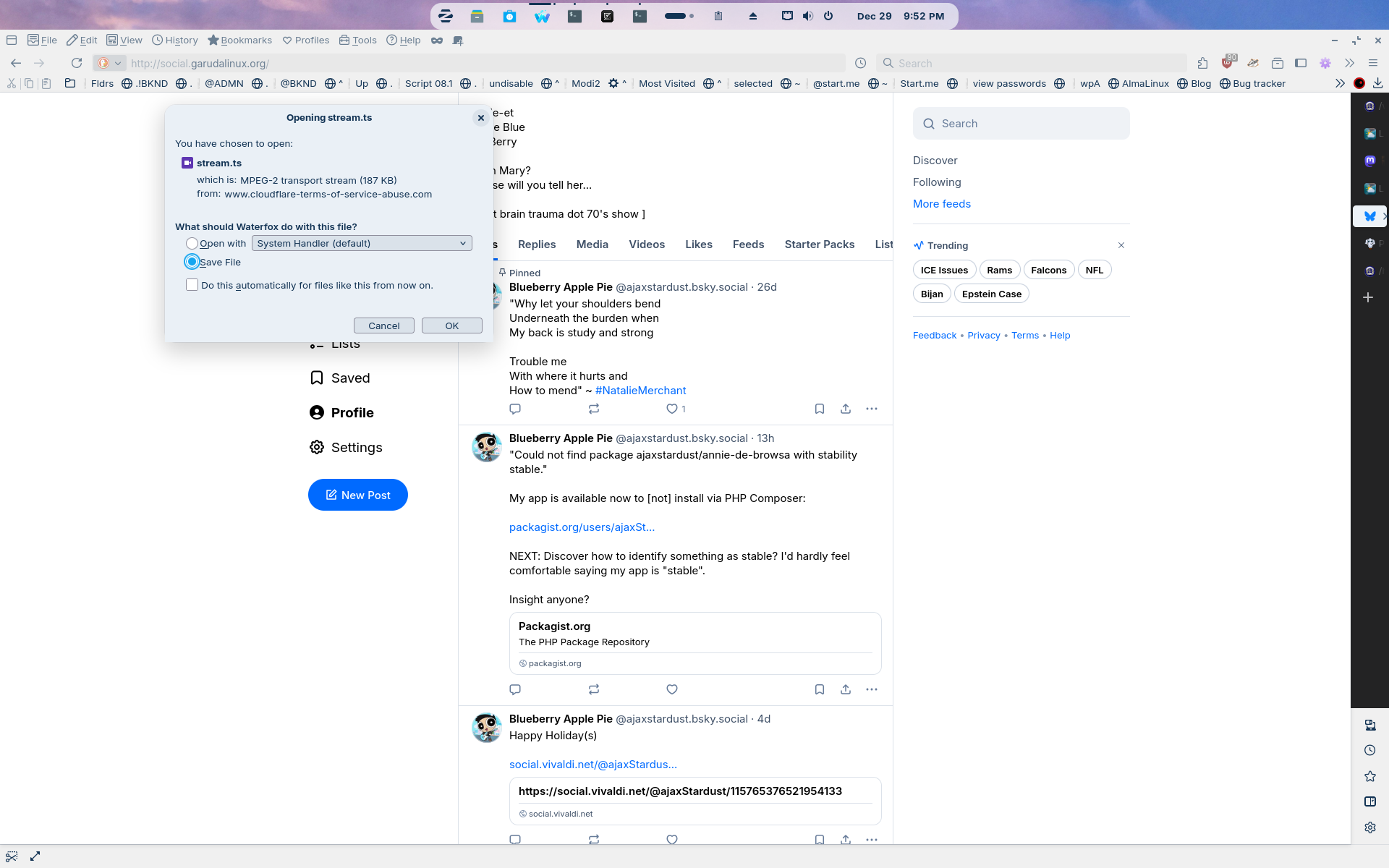Image resolution: width=1389 pixels, height=868 pixels.
Task: Switch to the Media tab
Action: pos(592,244)
